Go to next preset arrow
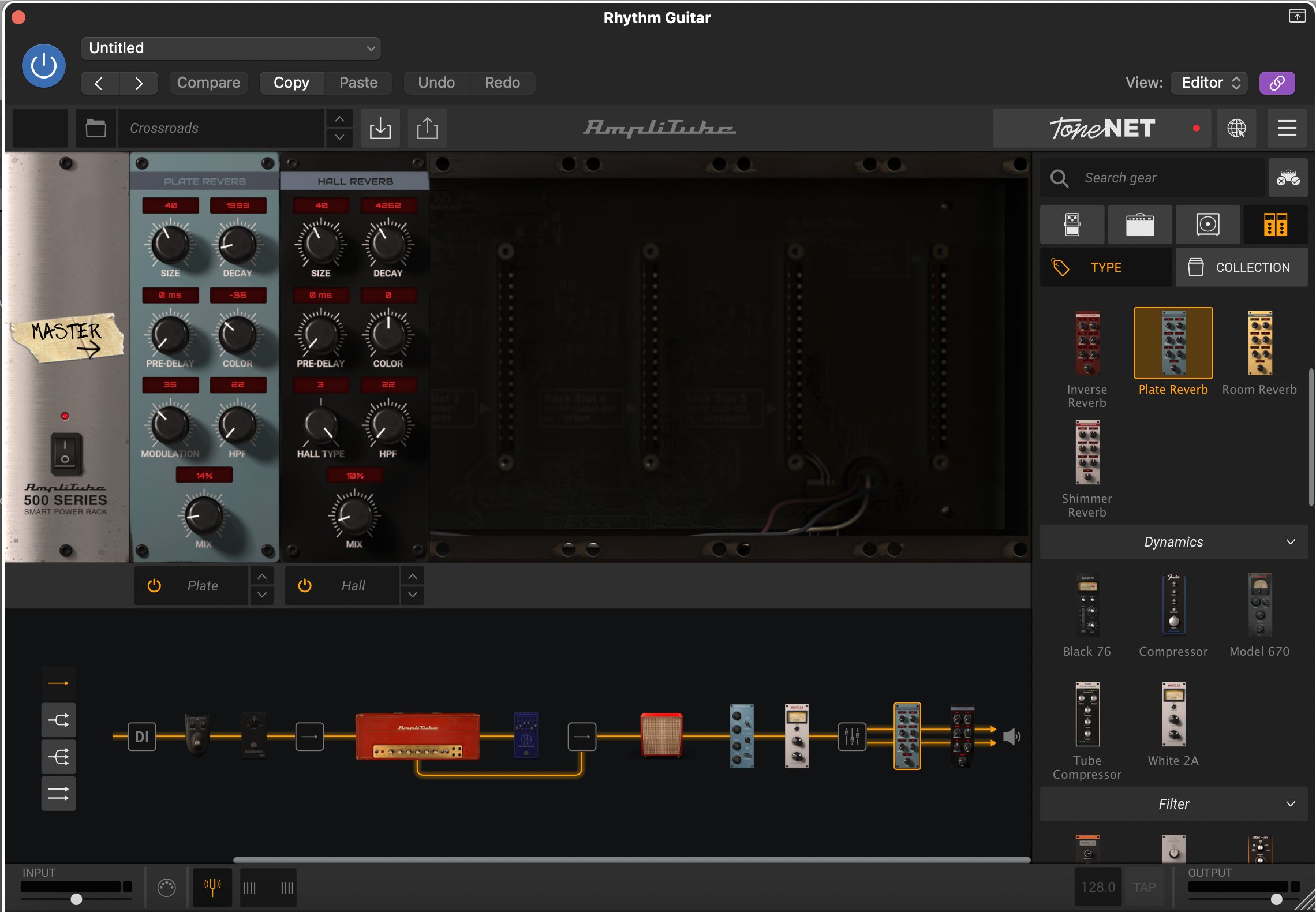This screenshot has width=1316, height=912. pos(139,83)
